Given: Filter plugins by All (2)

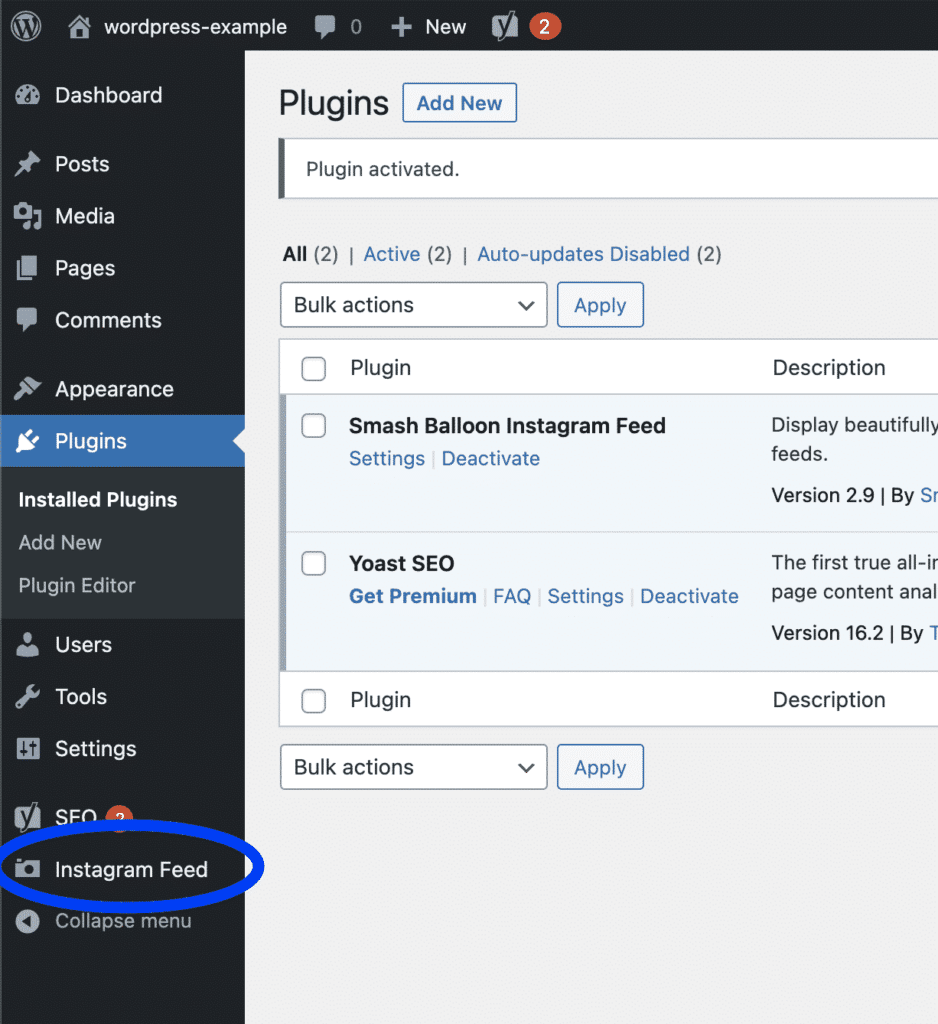Looking at the screenshot, I should pos(310,254).
